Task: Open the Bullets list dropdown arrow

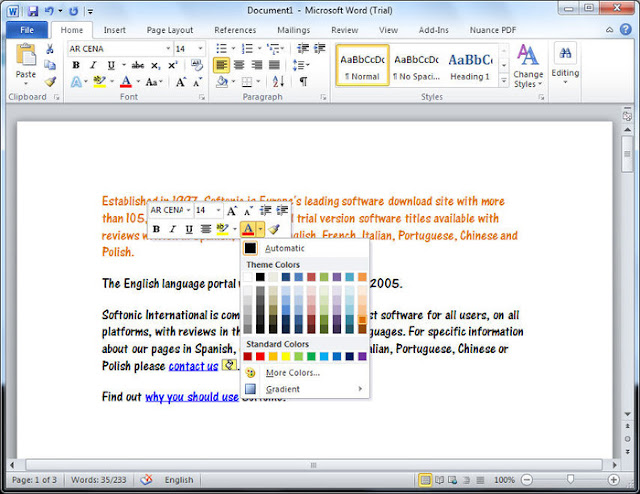Action: (233, 49)
